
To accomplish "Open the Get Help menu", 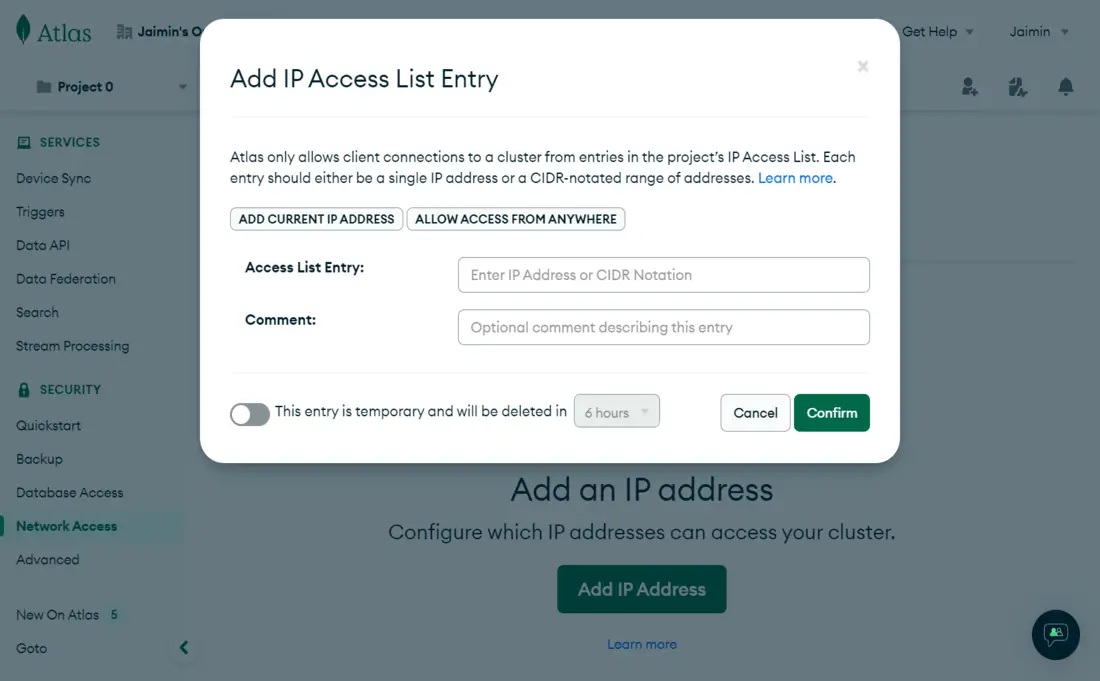I will (x=937, y=32).
